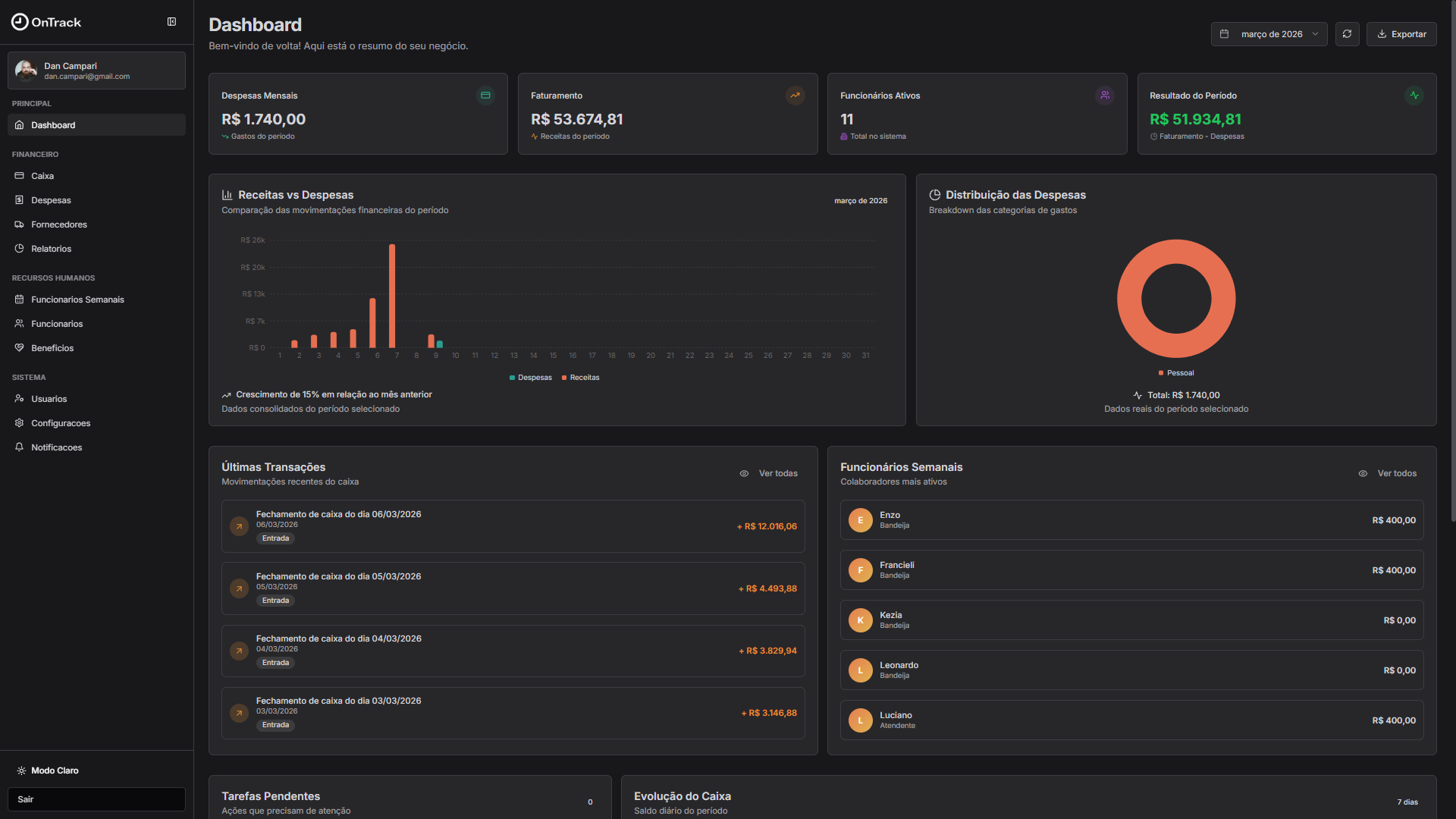The width and height of the screenshot is (1456, 819).
Task: Click the Exportar button
Action: (x=1401, y=33)
